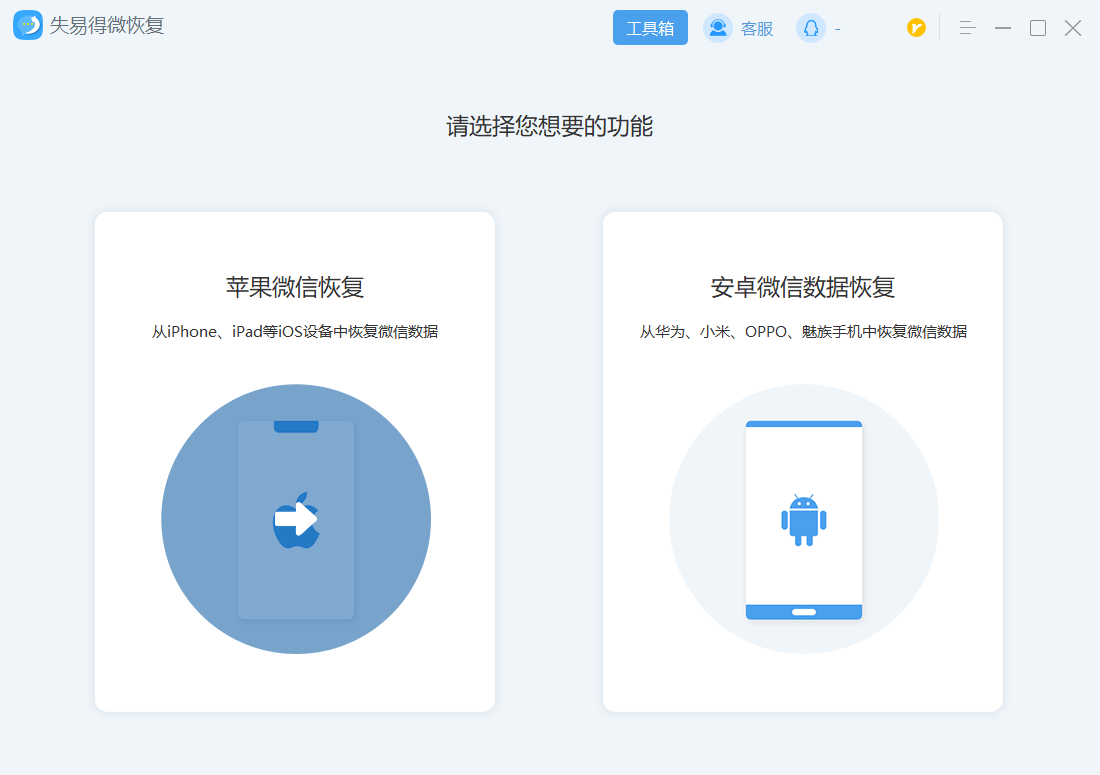
Task: Click the iPhone/iPad iOS description text
Action: coord(295,332)
